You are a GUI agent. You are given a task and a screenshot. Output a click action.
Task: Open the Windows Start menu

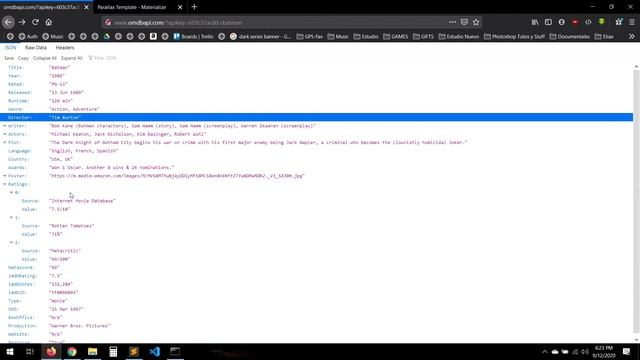pyautogui.click(x=10, y=351)
